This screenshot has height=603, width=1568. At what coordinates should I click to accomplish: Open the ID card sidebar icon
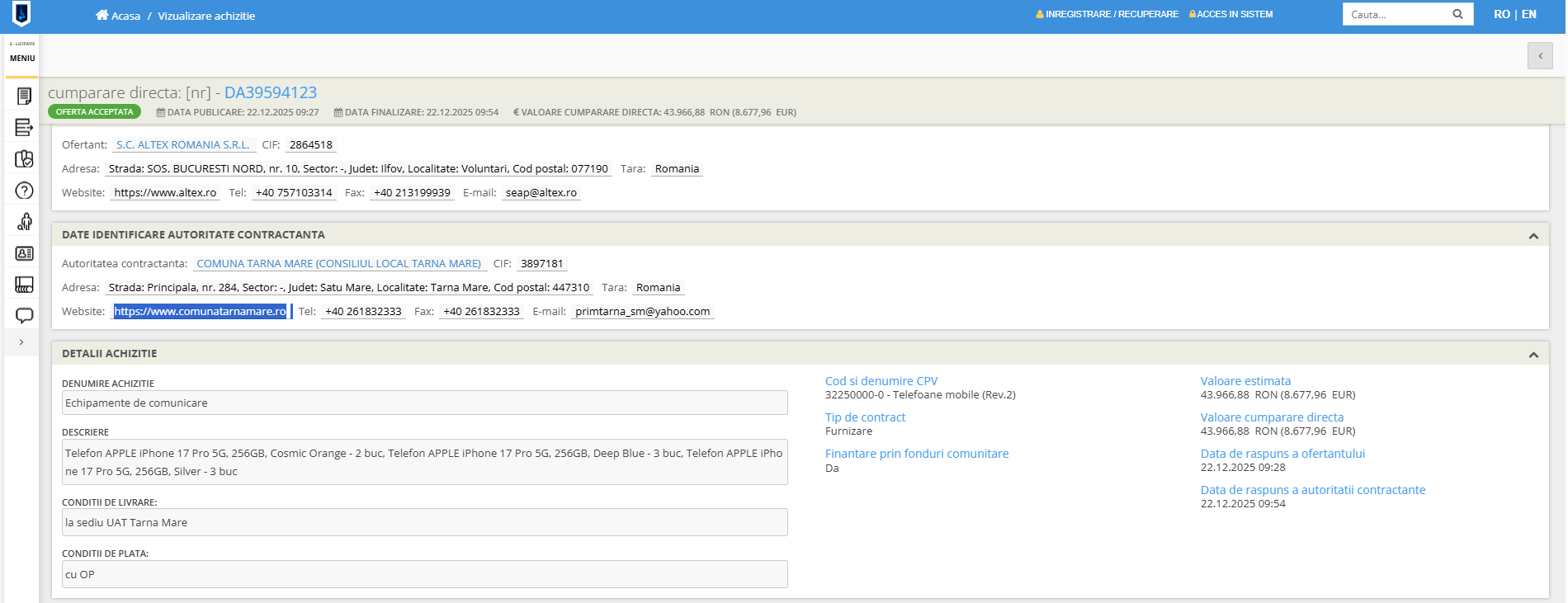click(24, 253)
